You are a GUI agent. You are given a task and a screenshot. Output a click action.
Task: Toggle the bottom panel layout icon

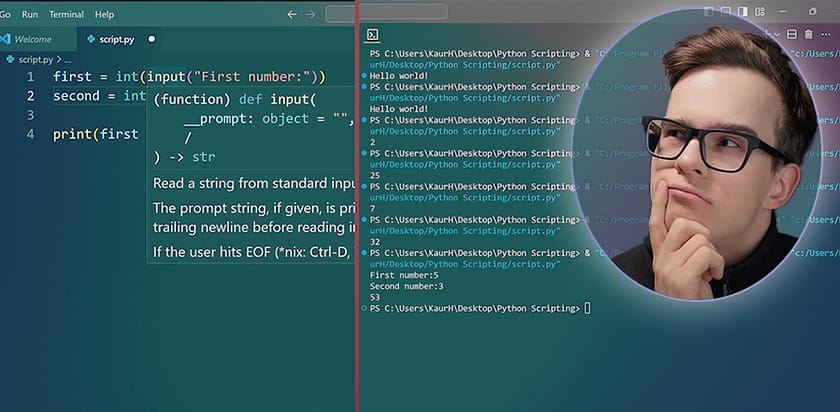click(725, 12)
